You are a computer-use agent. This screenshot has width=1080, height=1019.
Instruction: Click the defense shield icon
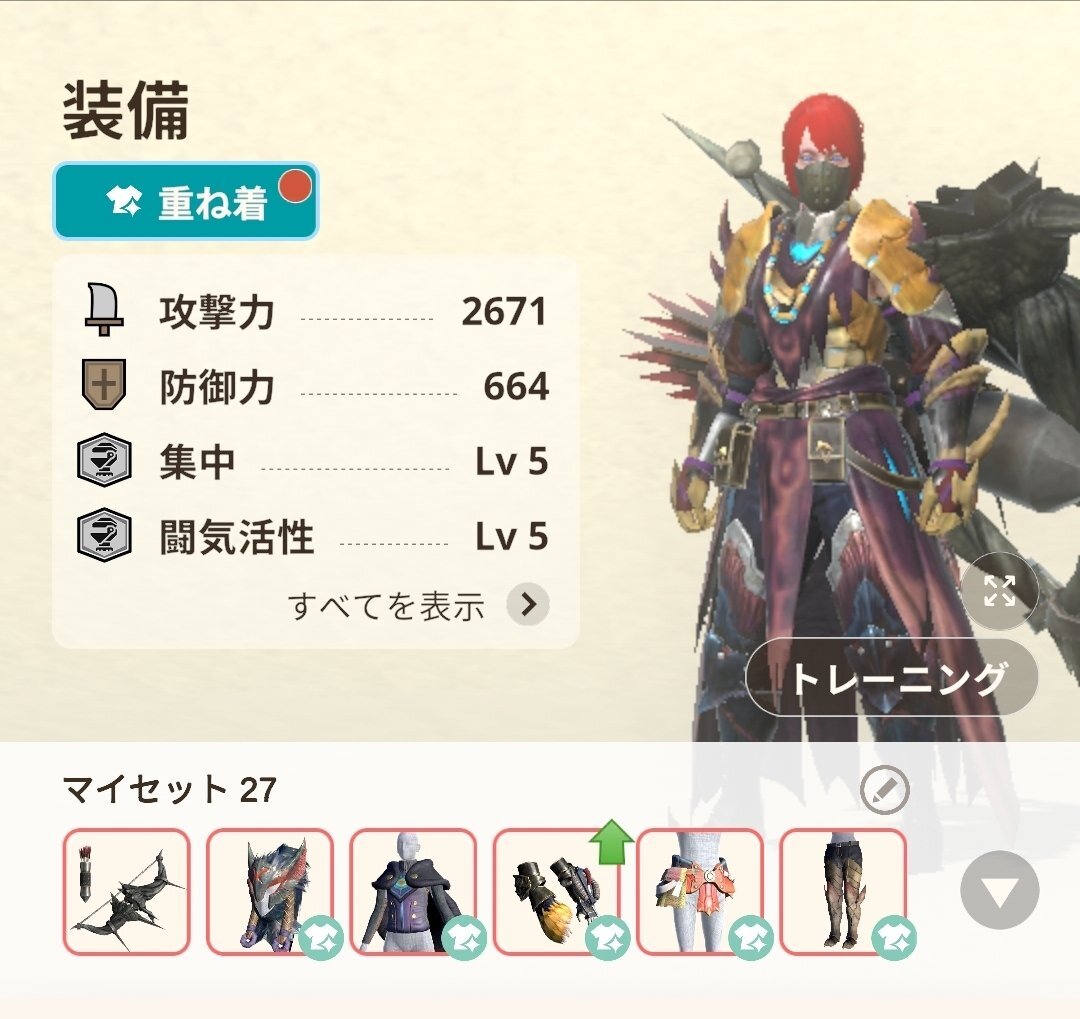[x=103, y=384]
